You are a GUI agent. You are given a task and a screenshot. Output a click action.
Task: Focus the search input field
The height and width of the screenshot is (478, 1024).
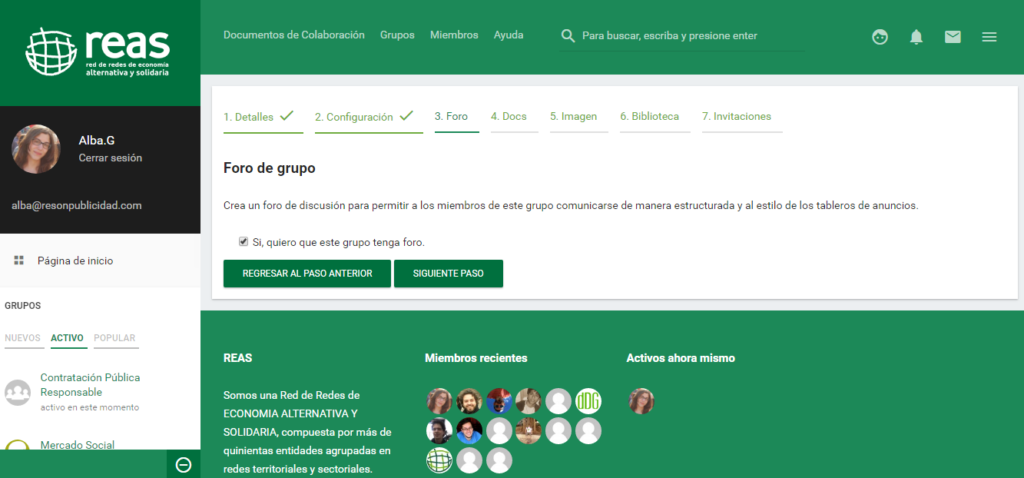click(x=690, y=36)
